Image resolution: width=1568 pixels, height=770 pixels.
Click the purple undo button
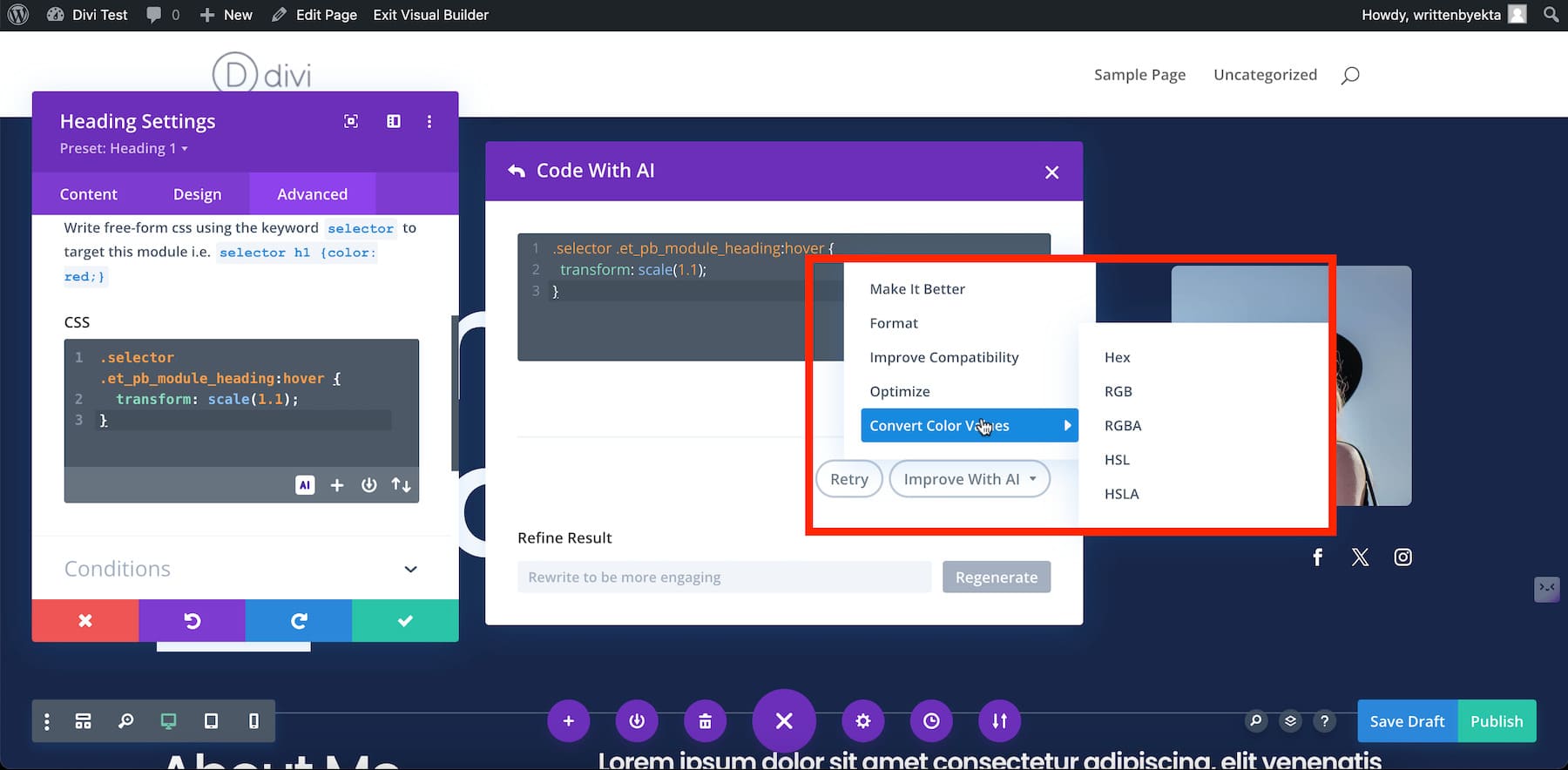coord(192,620)
